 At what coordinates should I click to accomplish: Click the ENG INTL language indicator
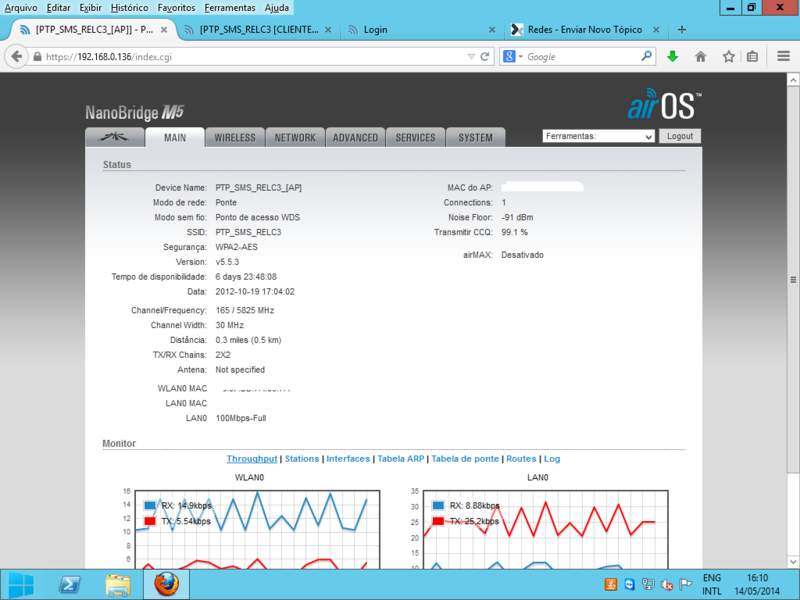click(x=712, y=585)
